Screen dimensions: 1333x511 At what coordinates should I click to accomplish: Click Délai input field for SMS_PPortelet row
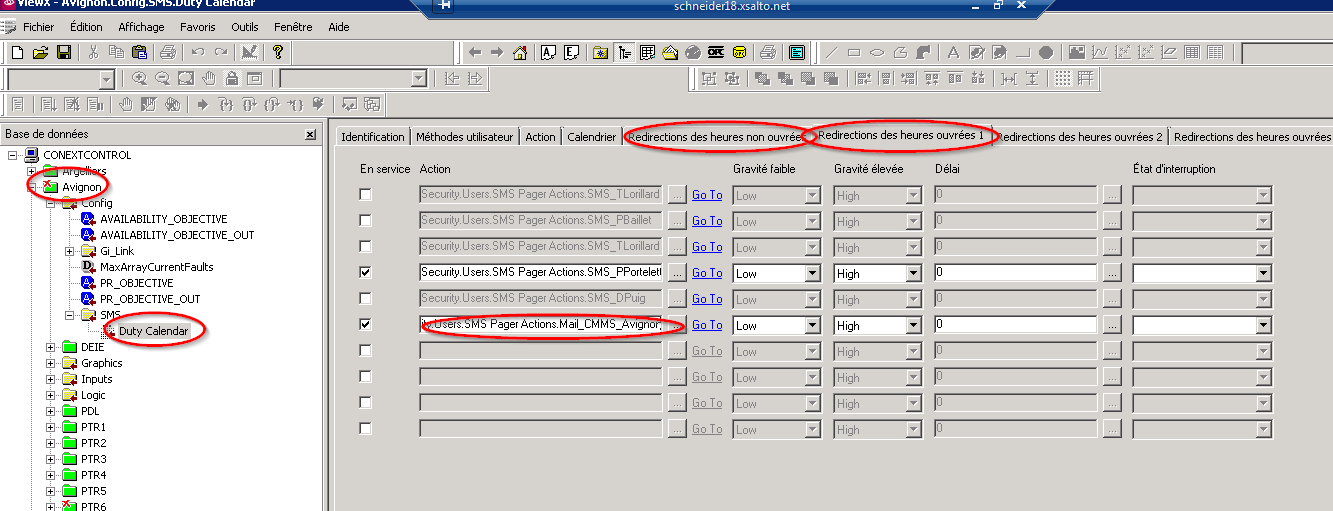coord(1015,273)
